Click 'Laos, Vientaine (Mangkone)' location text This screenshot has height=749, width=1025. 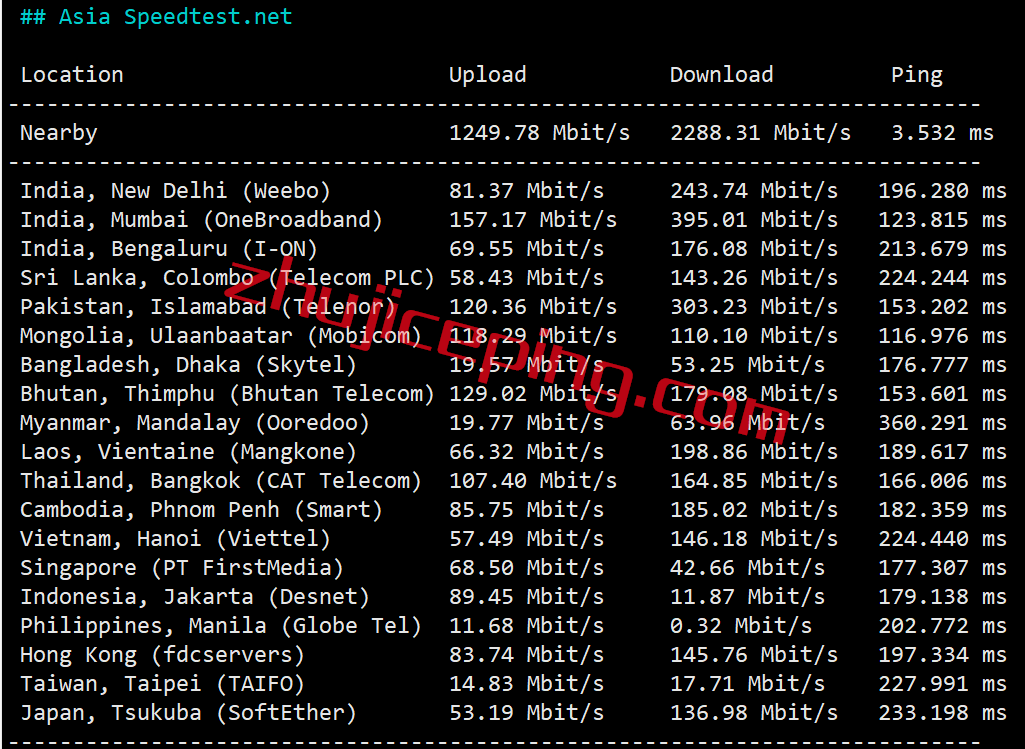tap(188, 452)
